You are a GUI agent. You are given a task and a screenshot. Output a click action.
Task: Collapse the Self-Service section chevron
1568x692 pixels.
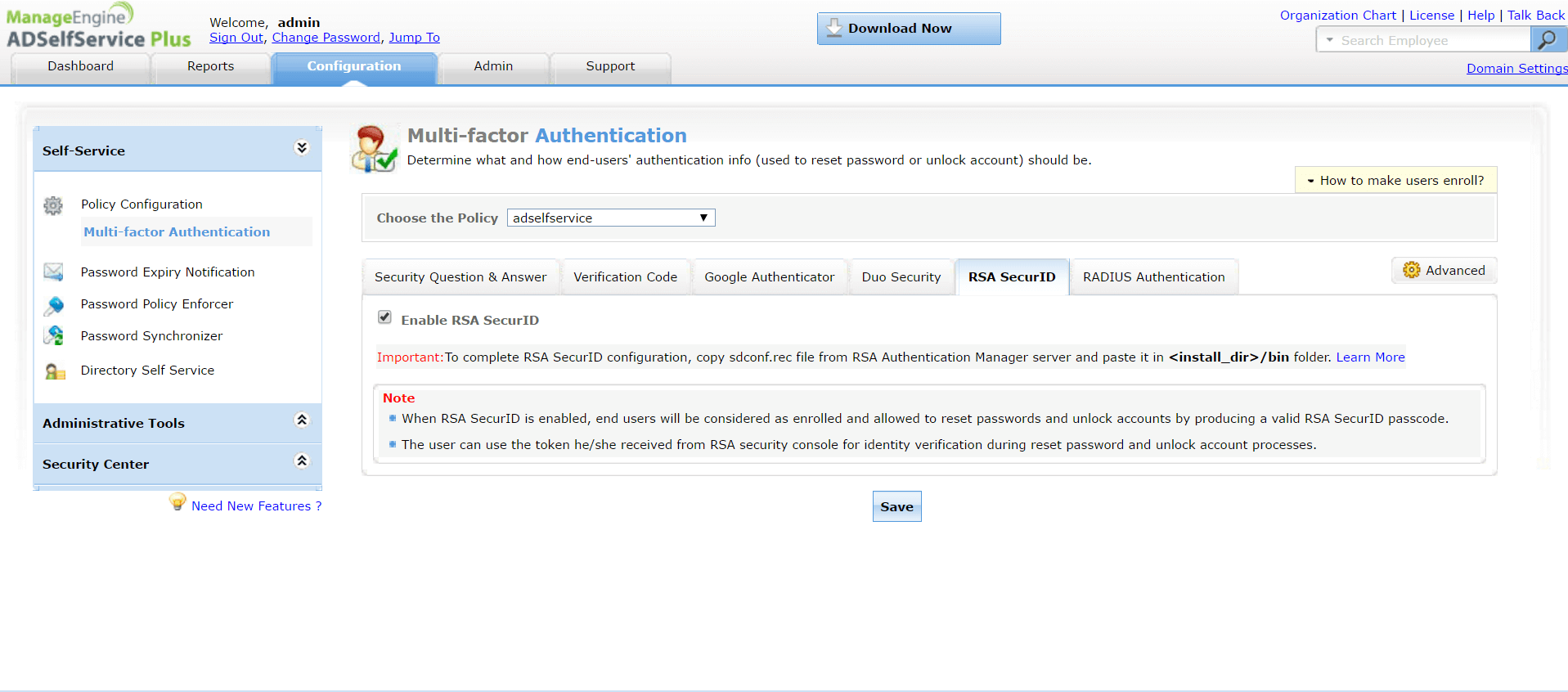[x=301, y=148]
